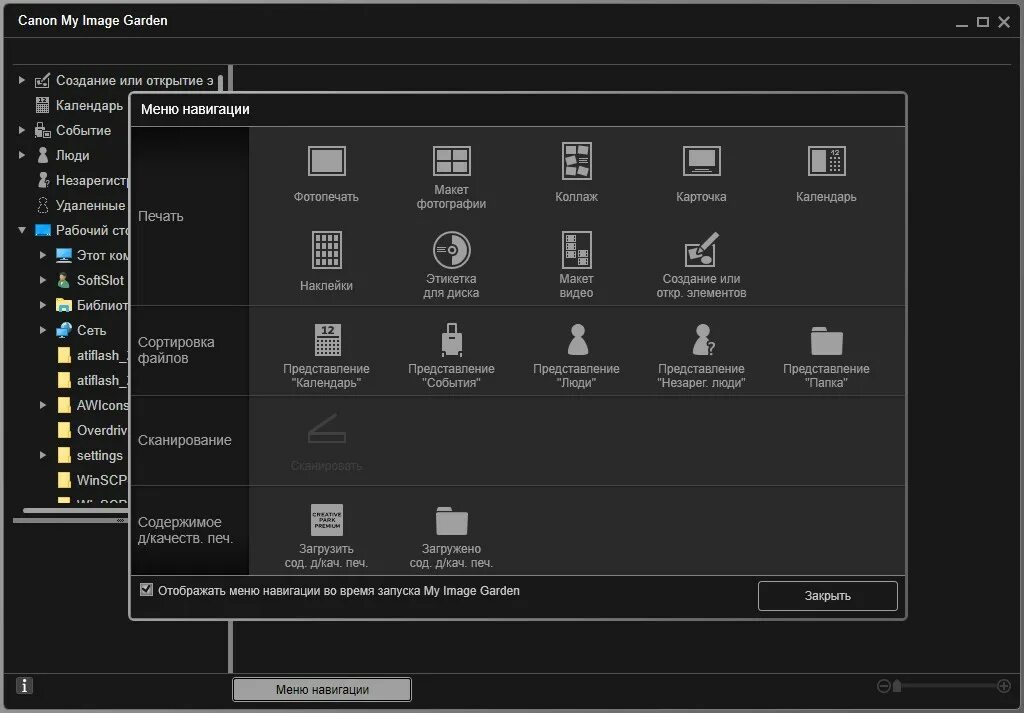Open the Календарь print icon in navigation menu
Screen dimensions: 1024x713
tap(827, 161)
